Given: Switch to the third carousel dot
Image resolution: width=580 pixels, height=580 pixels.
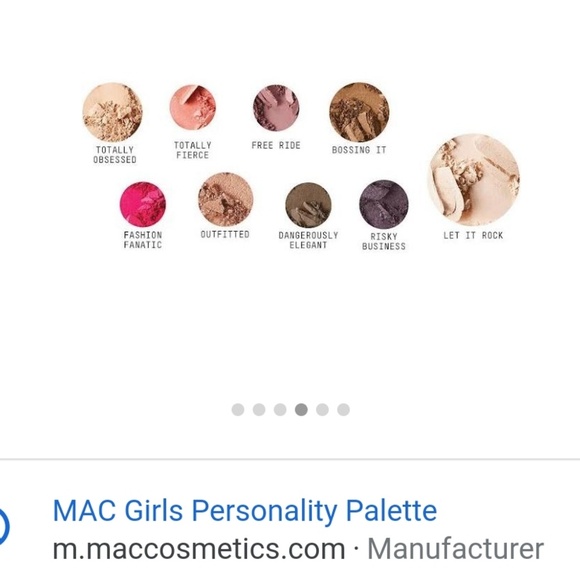Looking at the screenshot, I should click(x=280, y=409).
